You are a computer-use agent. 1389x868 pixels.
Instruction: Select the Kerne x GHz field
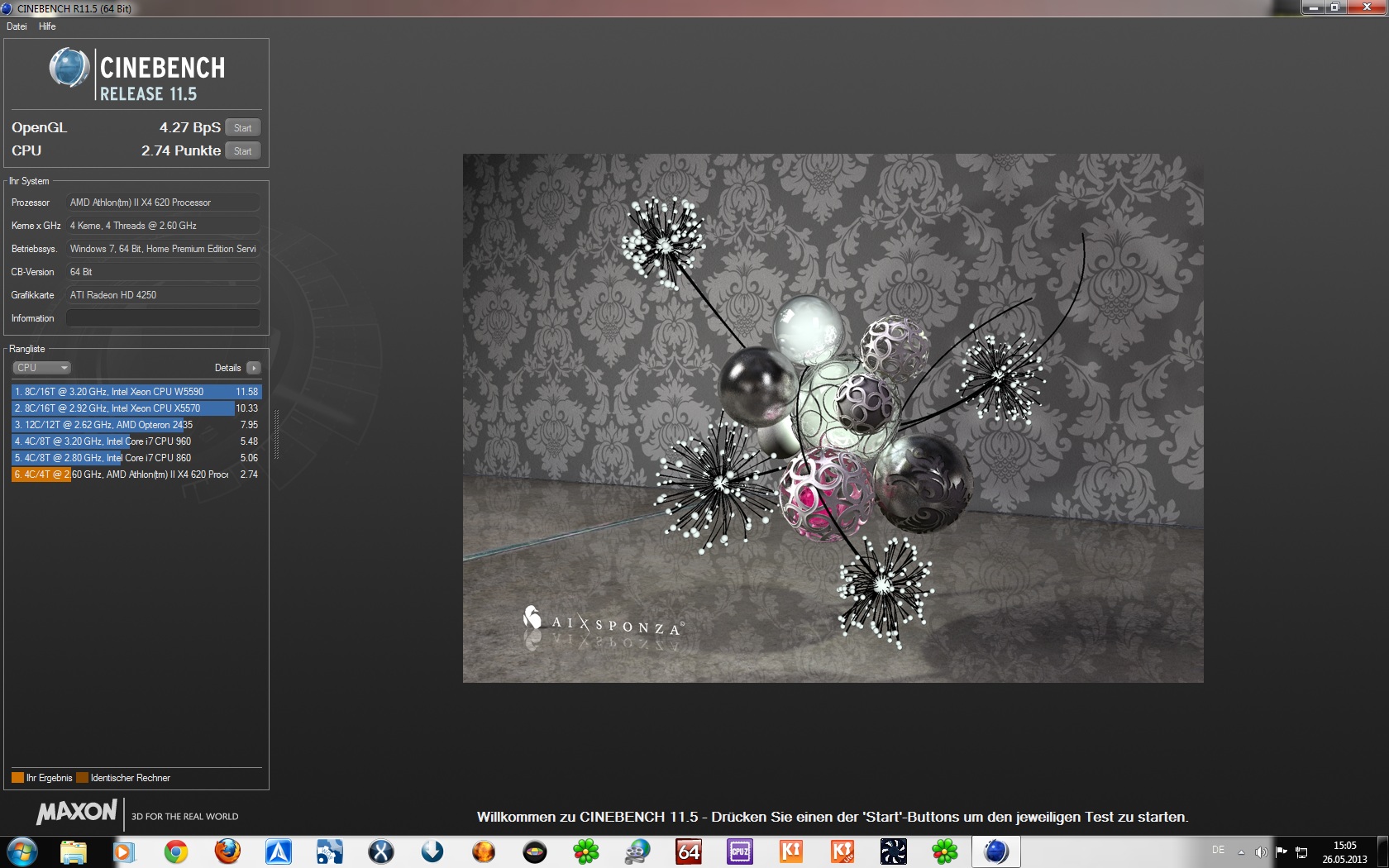(163, 226)
